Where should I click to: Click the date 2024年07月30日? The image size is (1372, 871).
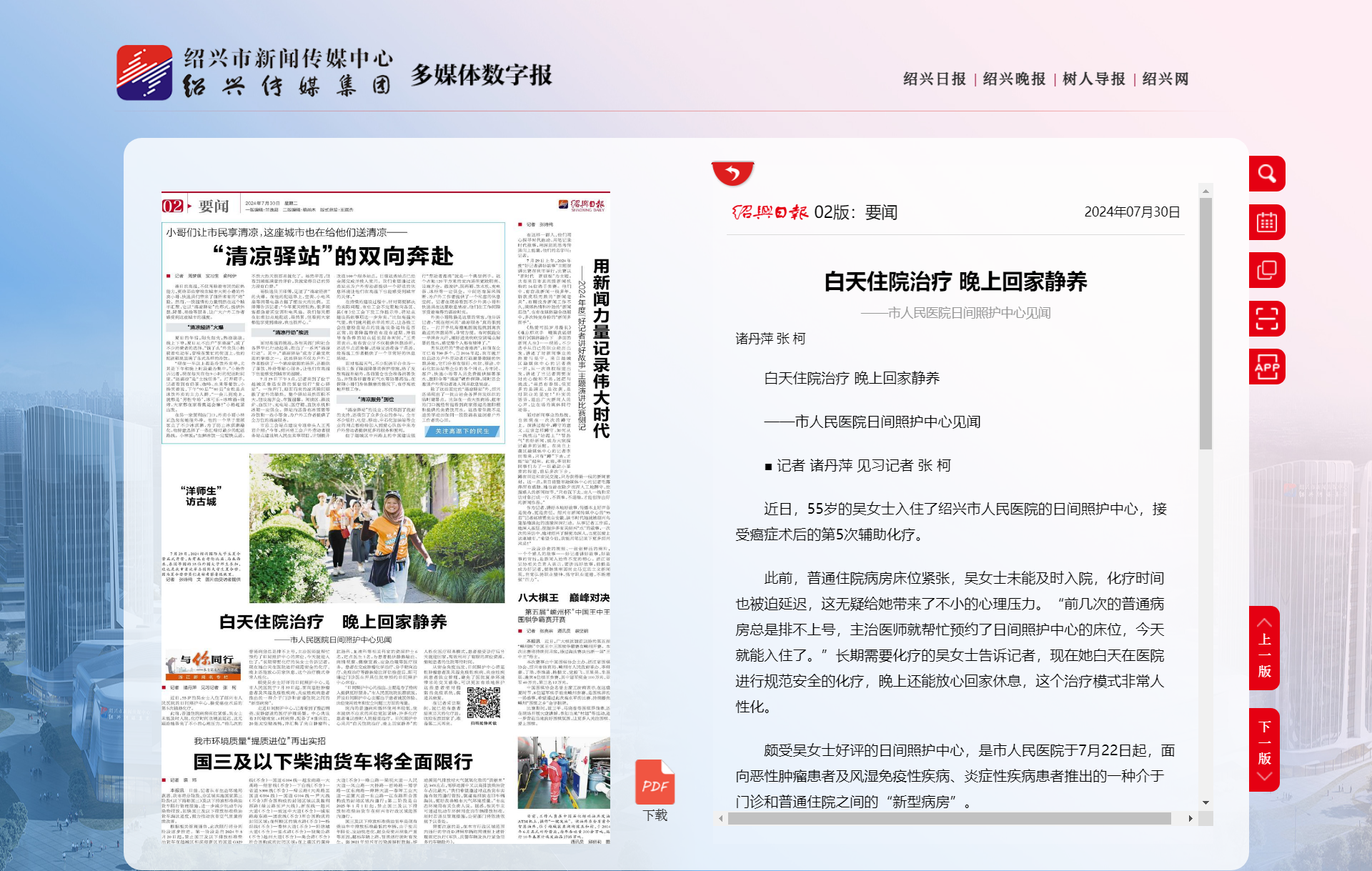pos(1132,212)
